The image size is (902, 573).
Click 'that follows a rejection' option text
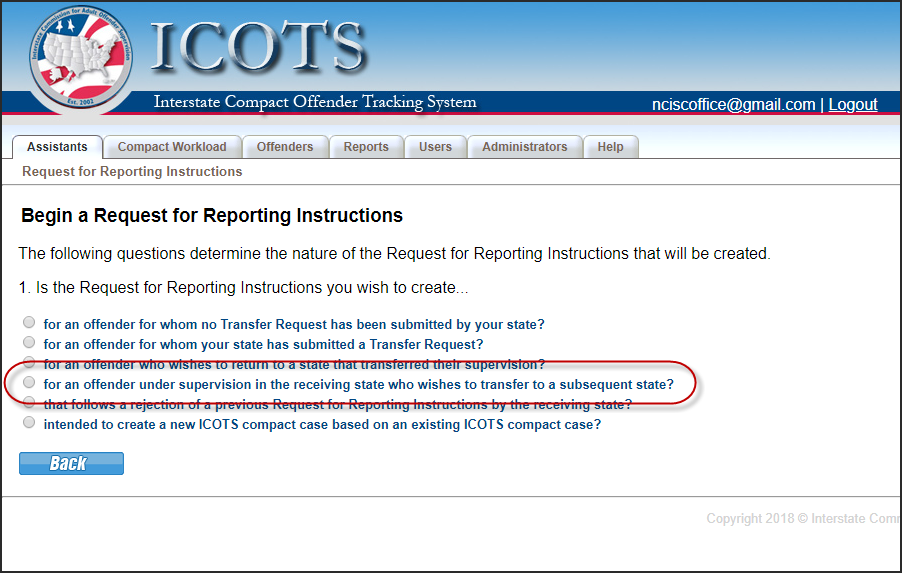tap(337, 404)
